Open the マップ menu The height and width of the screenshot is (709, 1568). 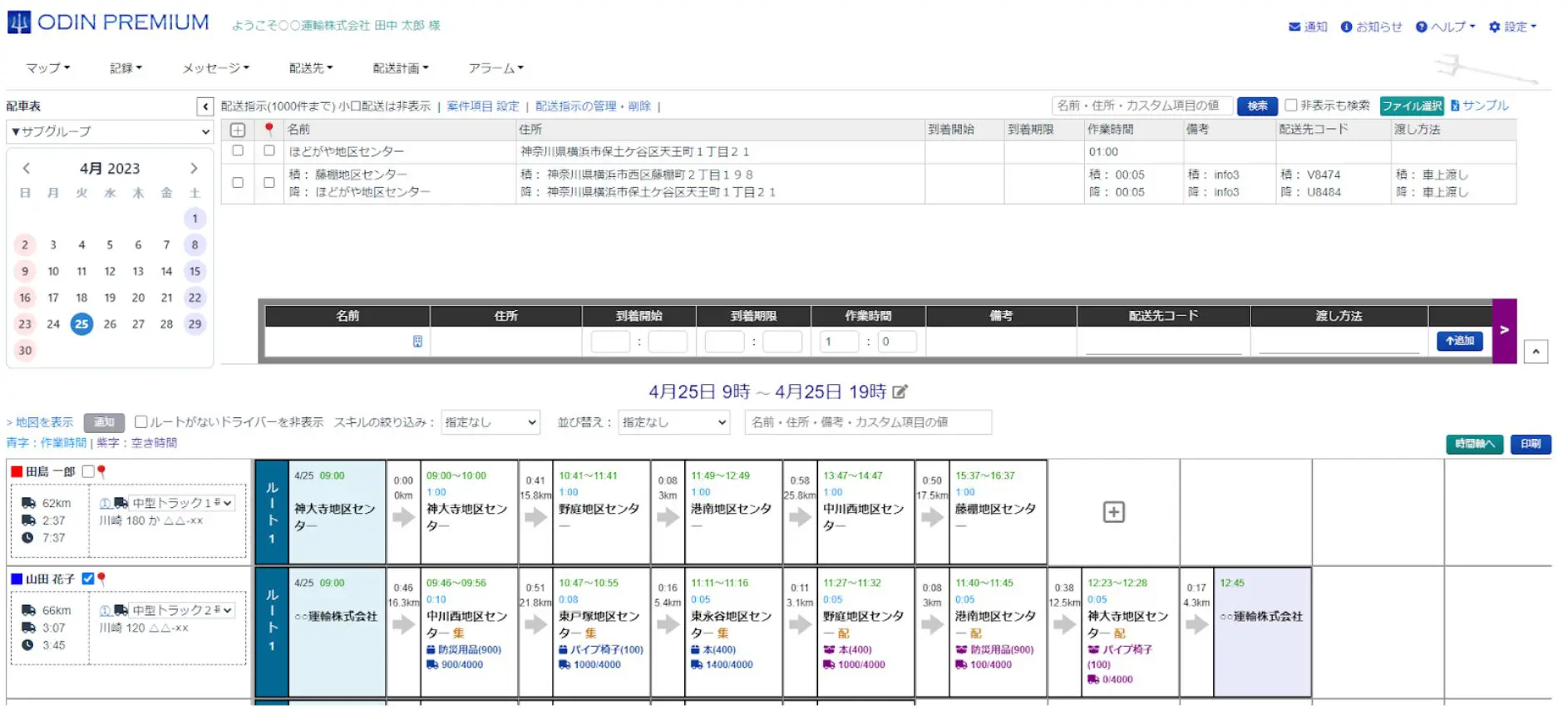click(x=47, y=68)
